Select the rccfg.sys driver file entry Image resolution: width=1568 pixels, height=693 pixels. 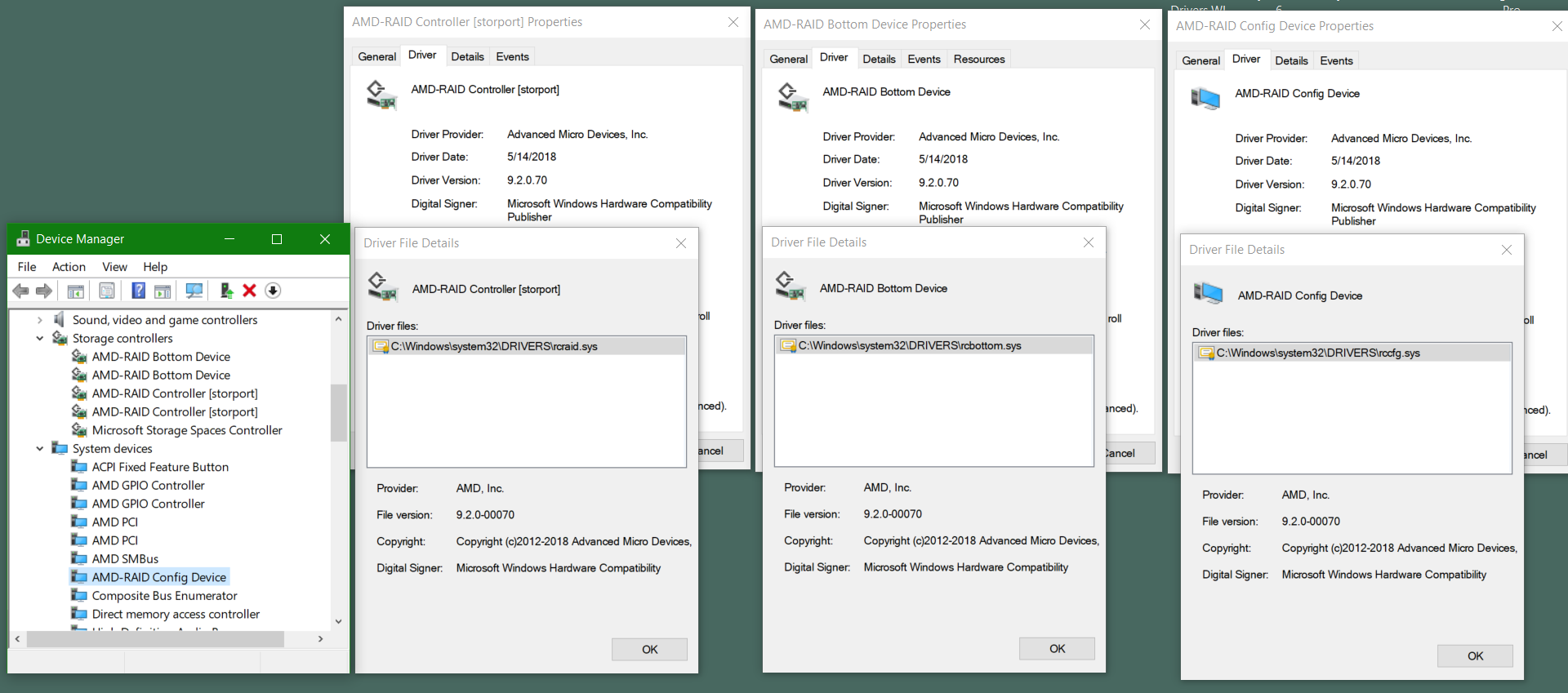[x=1318, y=353]
